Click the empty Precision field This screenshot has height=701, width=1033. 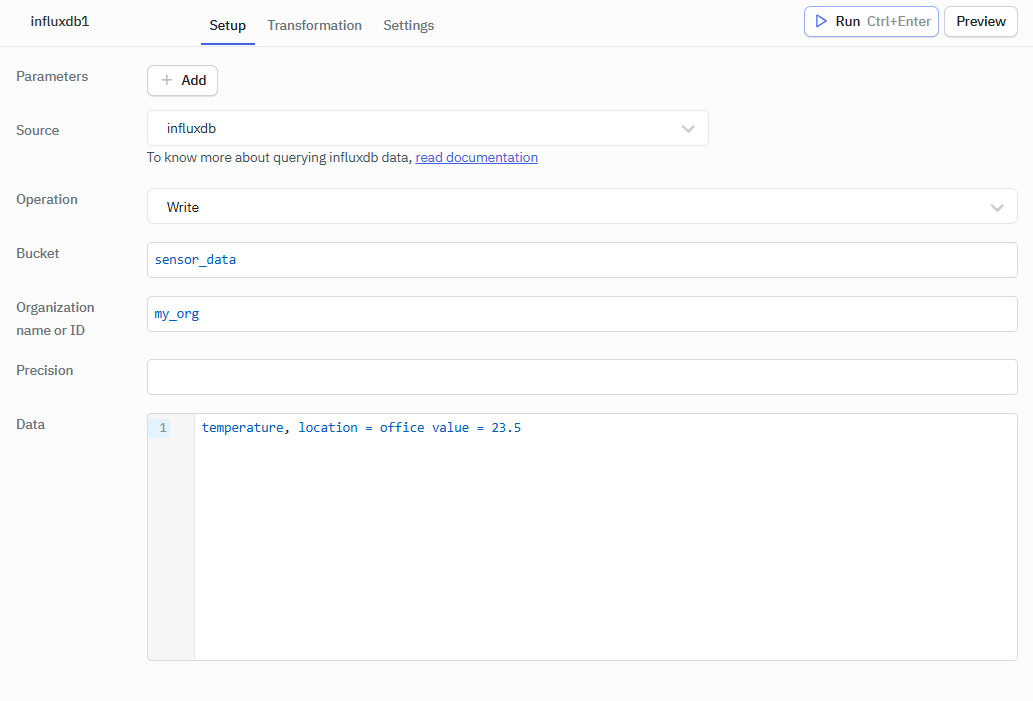point(582,377)
